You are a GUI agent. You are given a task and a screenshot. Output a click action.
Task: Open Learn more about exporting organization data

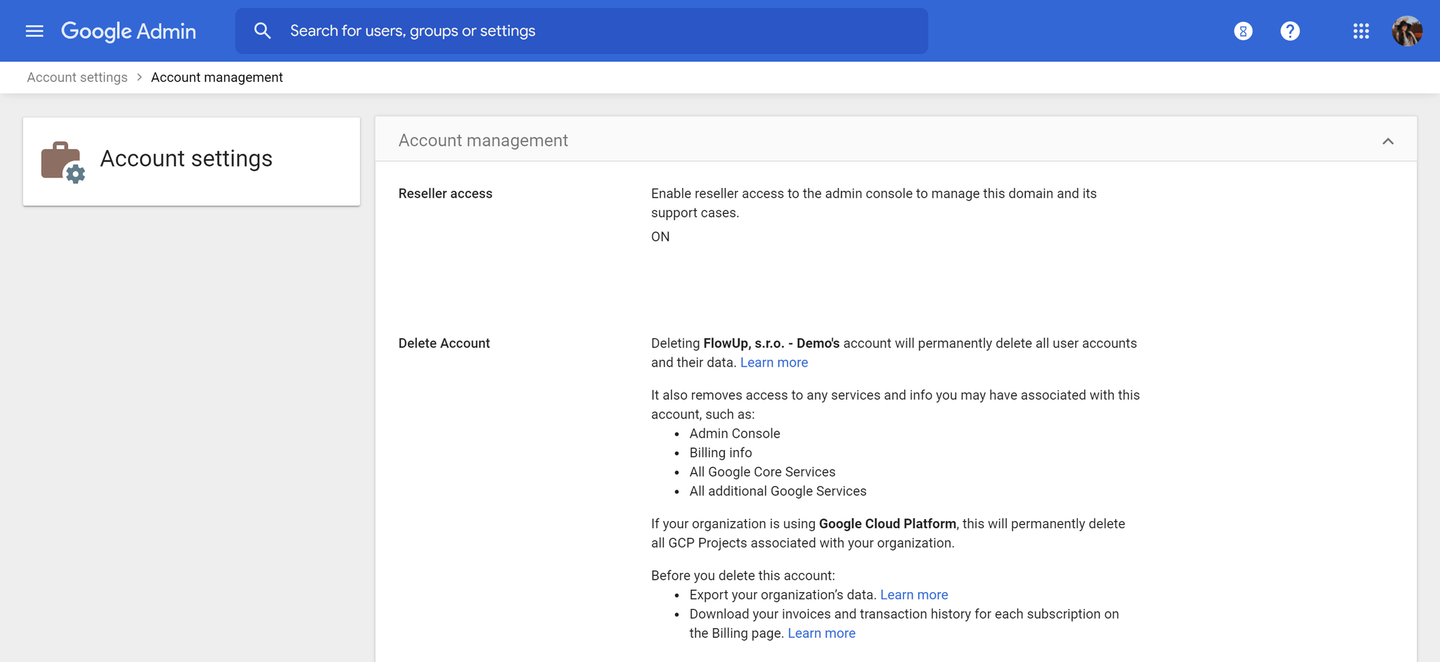914,594
